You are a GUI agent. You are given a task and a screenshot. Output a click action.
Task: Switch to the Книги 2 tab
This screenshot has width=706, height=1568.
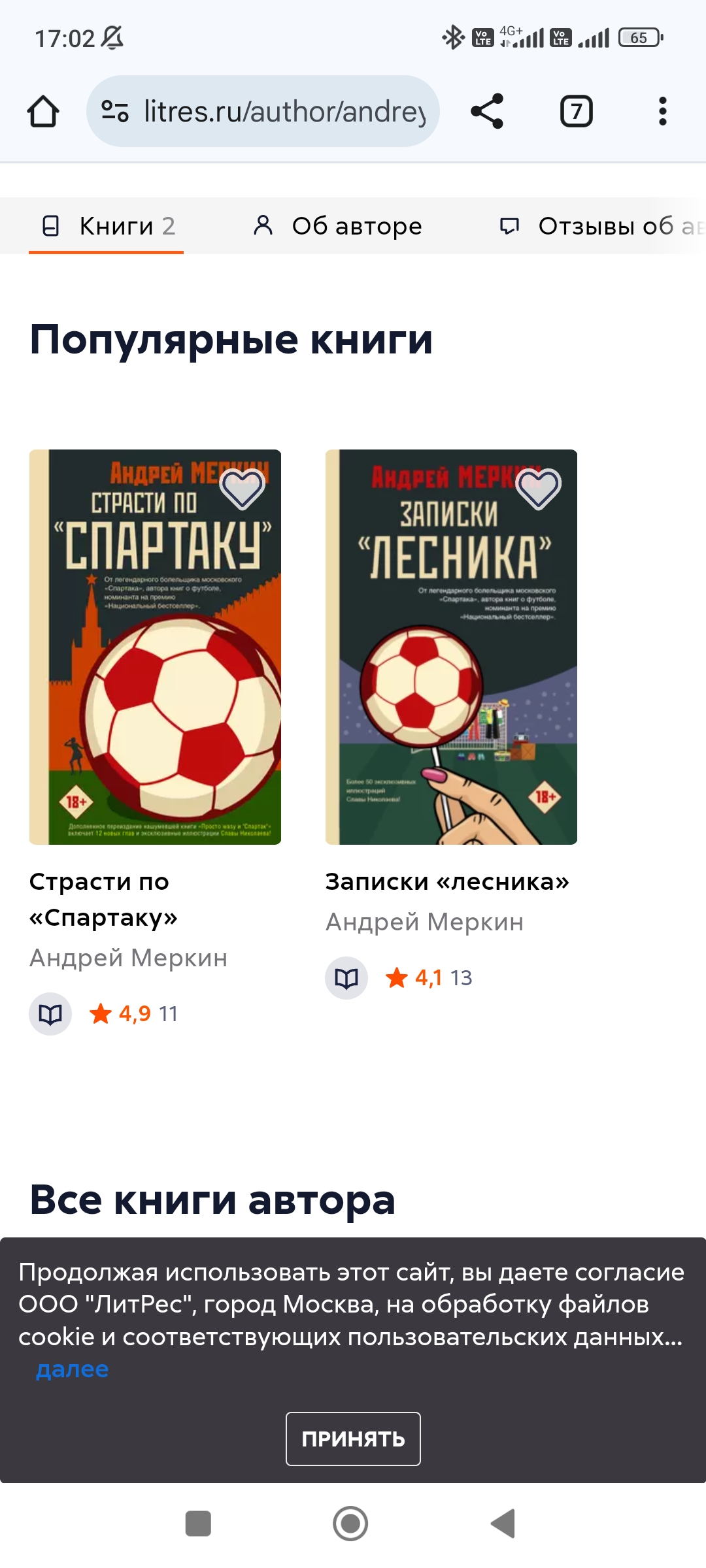(x=107, y=226)
